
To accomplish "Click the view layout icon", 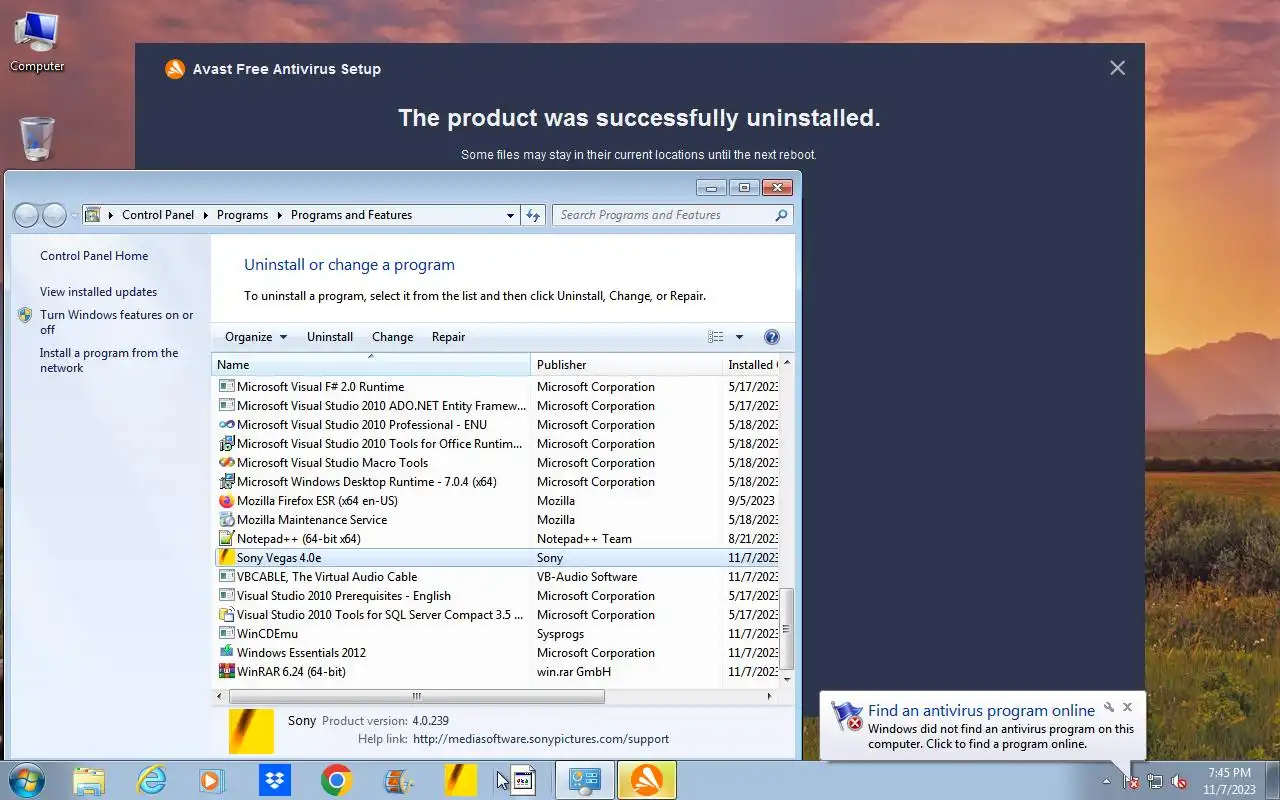I will 716,337.
